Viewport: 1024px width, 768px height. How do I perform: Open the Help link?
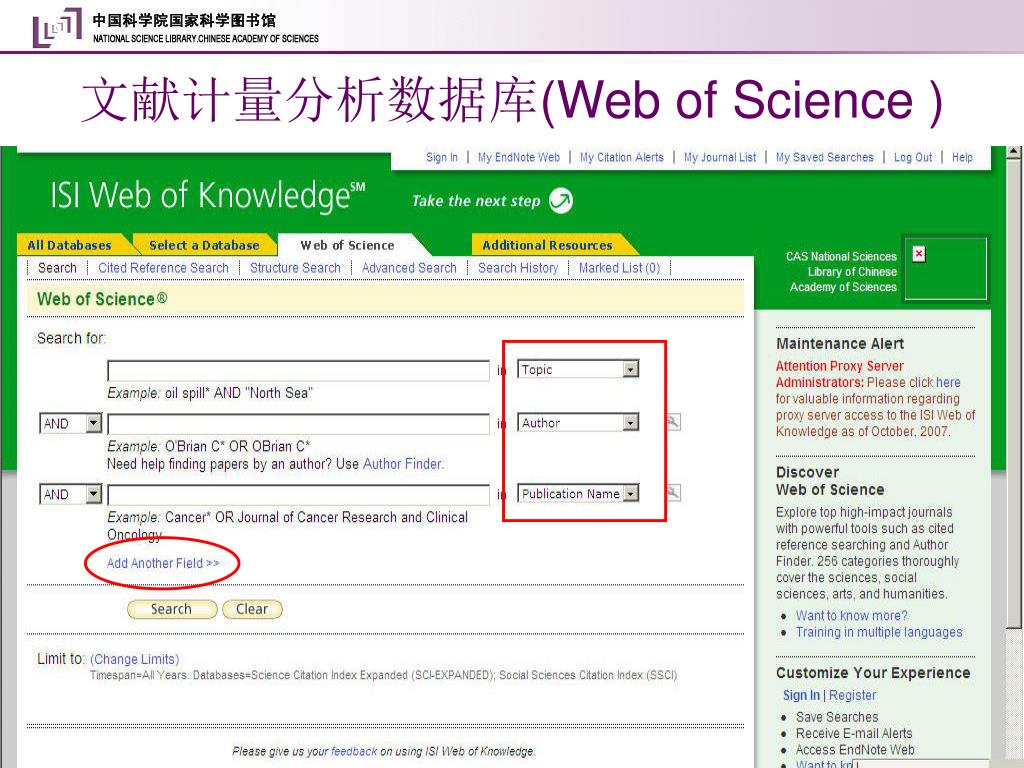962,157
